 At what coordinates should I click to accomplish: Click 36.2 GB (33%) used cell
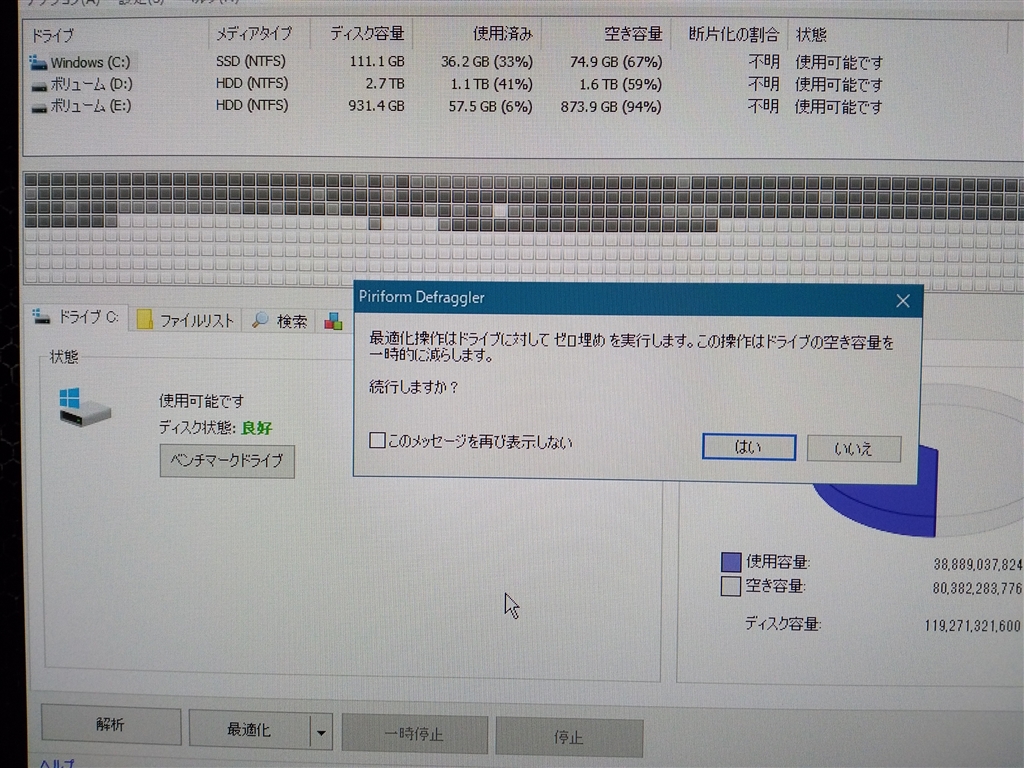point(487,62)
